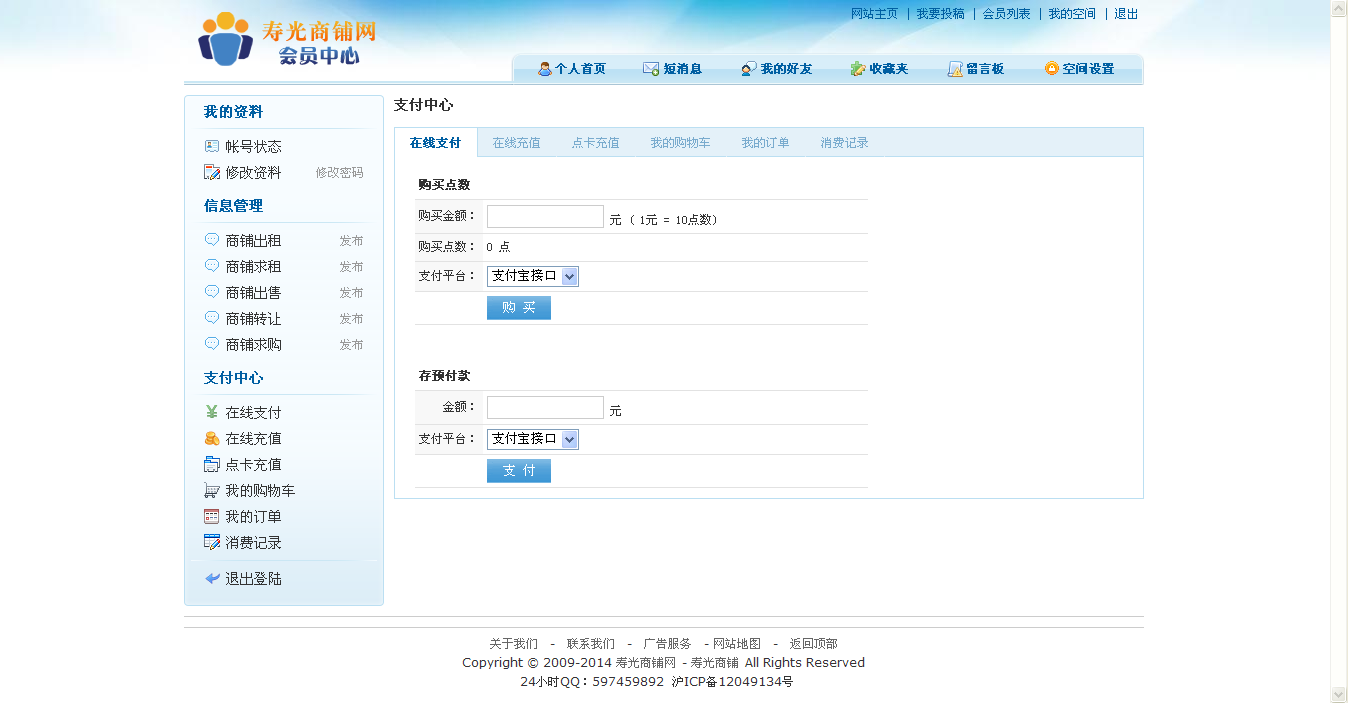Open the 我的订单 tab
The width and height of the screenshot is (1349, 703).
(765, 143)
